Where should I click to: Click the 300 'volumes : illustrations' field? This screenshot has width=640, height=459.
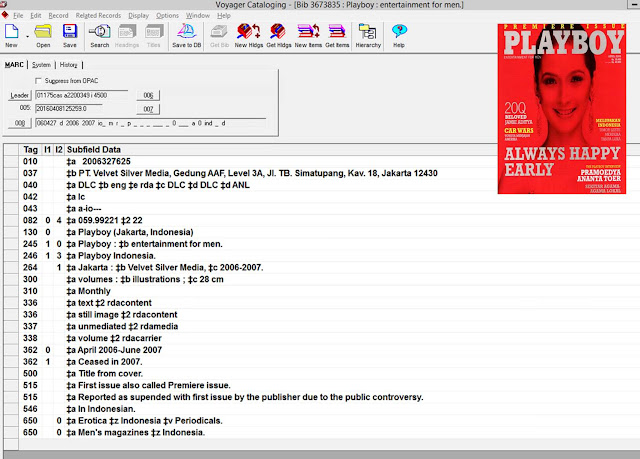pos(145,280)
